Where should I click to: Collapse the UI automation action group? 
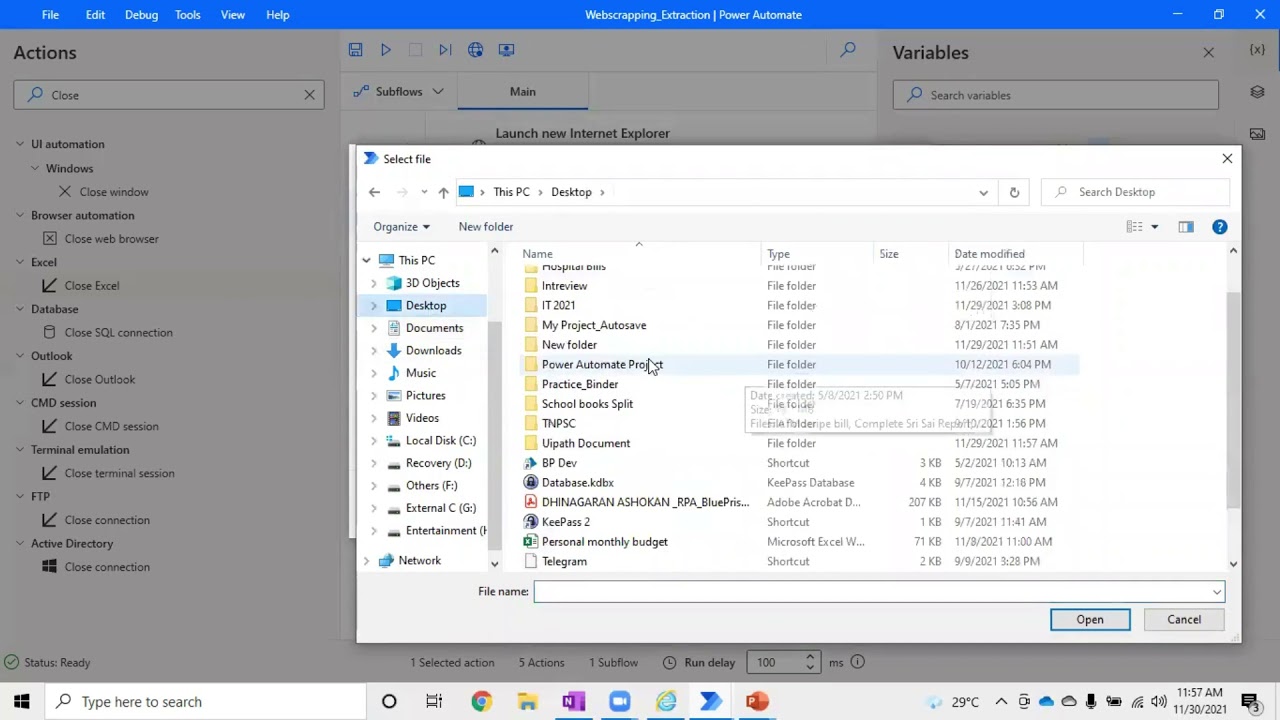[x=20, y=144]
